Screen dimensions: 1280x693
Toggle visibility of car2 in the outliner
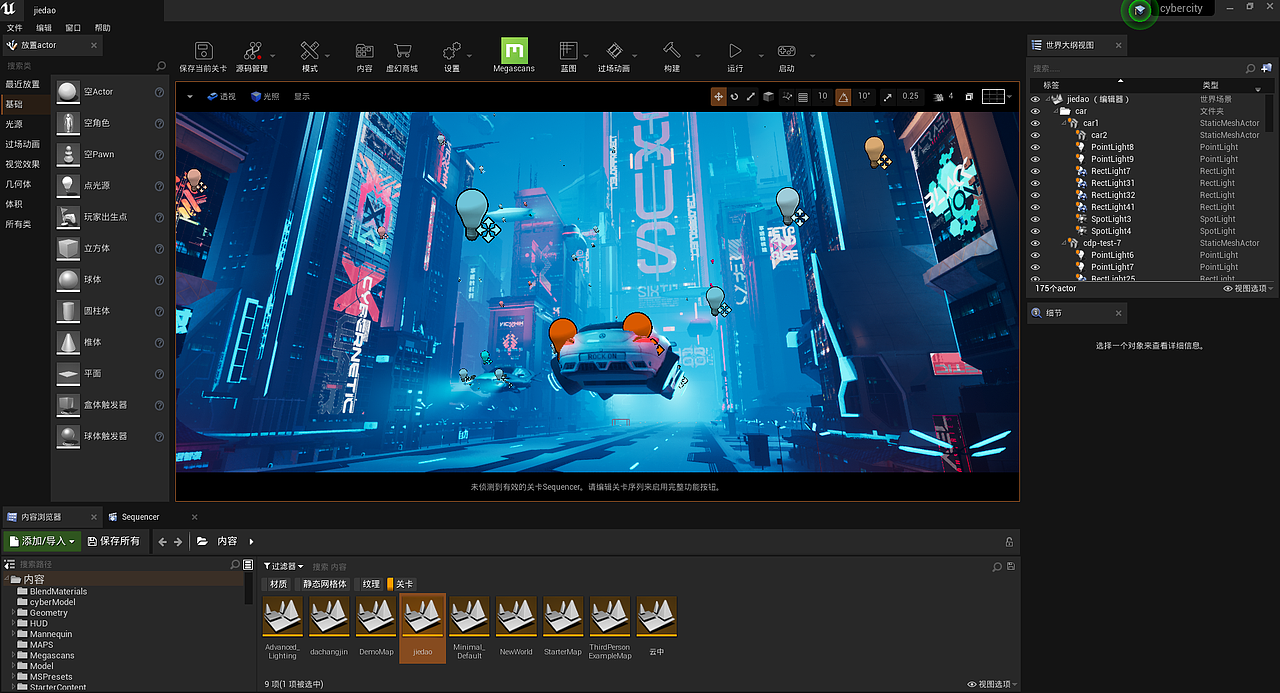(x=1035, y=135)
